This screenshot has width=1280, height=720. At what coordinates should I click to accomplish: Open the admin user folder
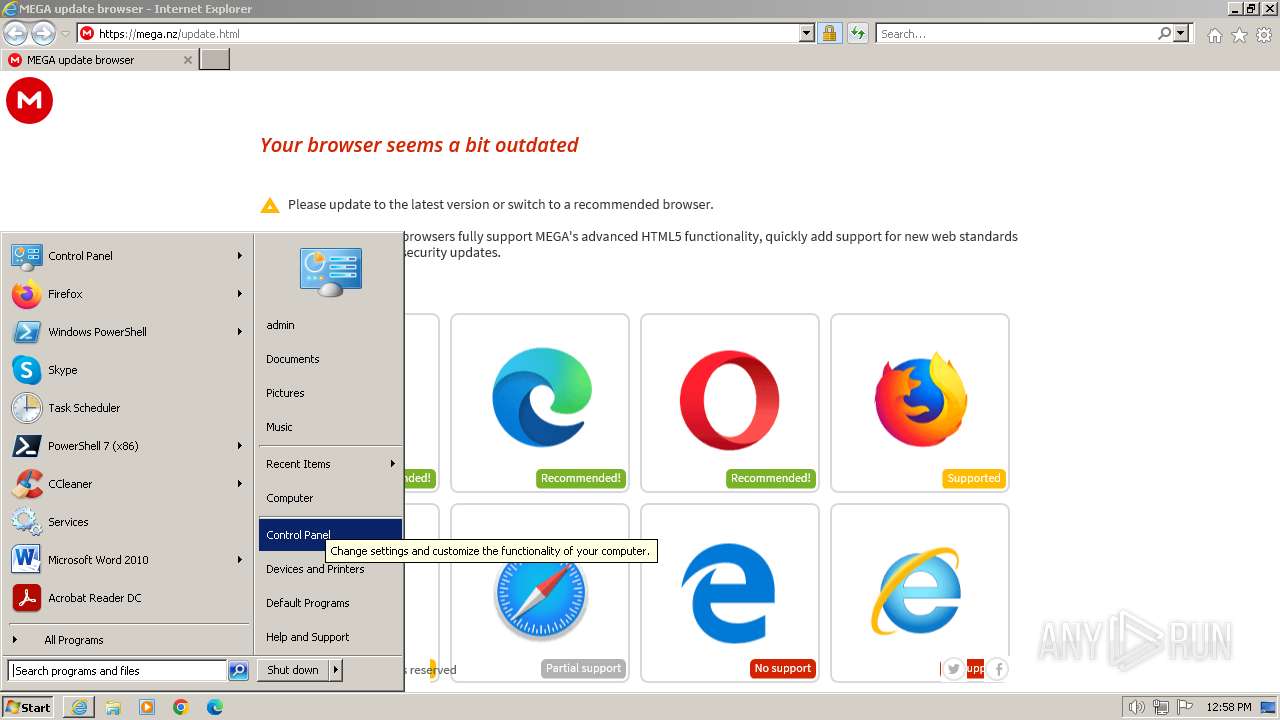point(330,325)
